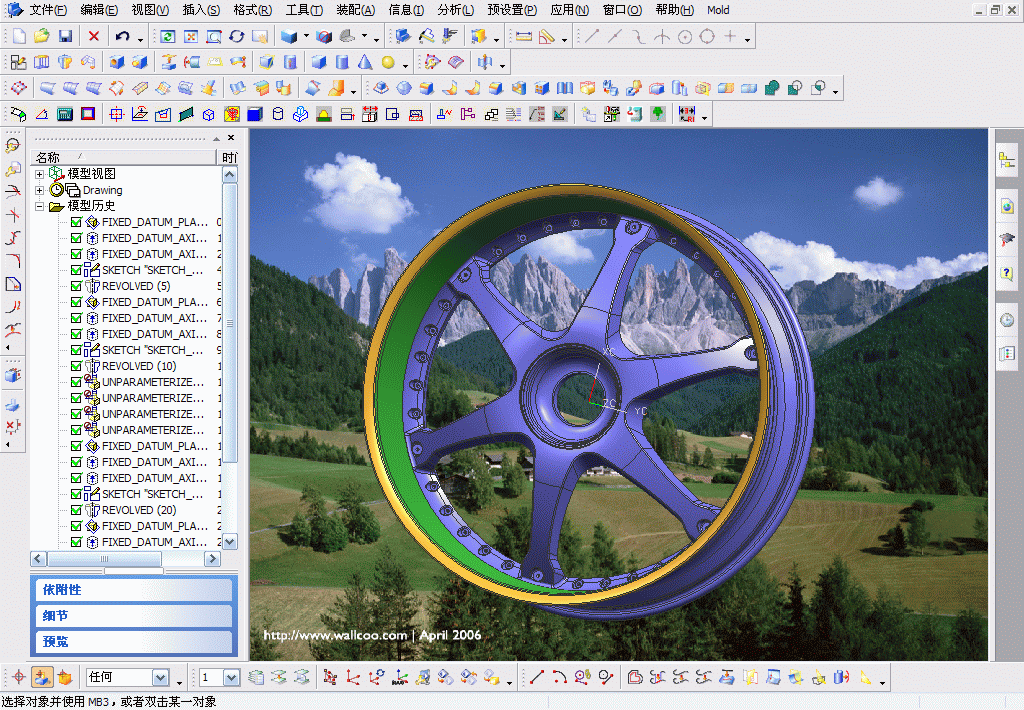Click the red X delete icon
Viewport: 1024px width, 710px height.
(x=94, y=37)
